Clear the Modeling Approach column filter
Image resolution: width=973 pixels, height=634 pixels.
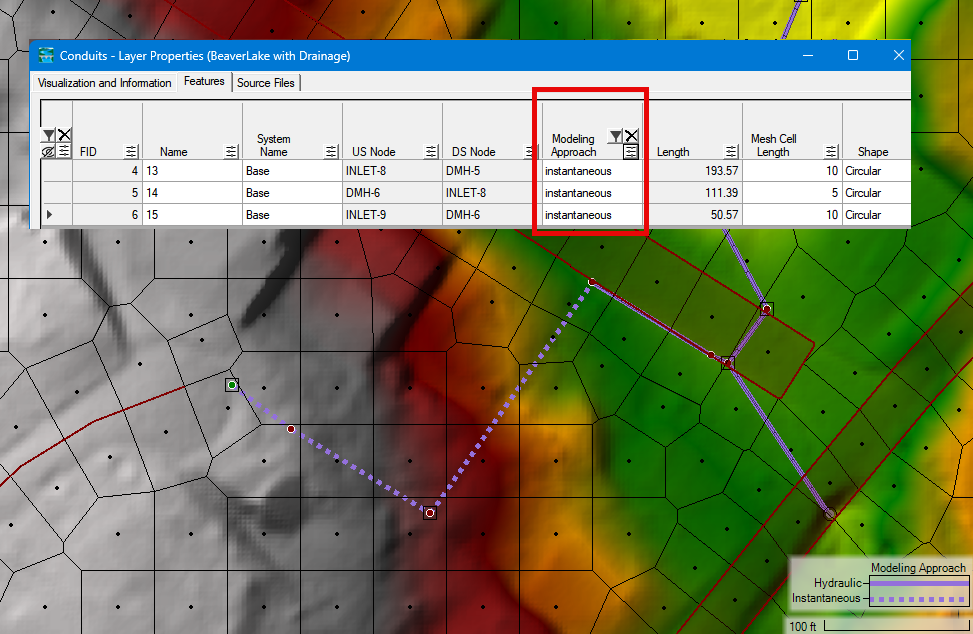click(x=632, y=135)
